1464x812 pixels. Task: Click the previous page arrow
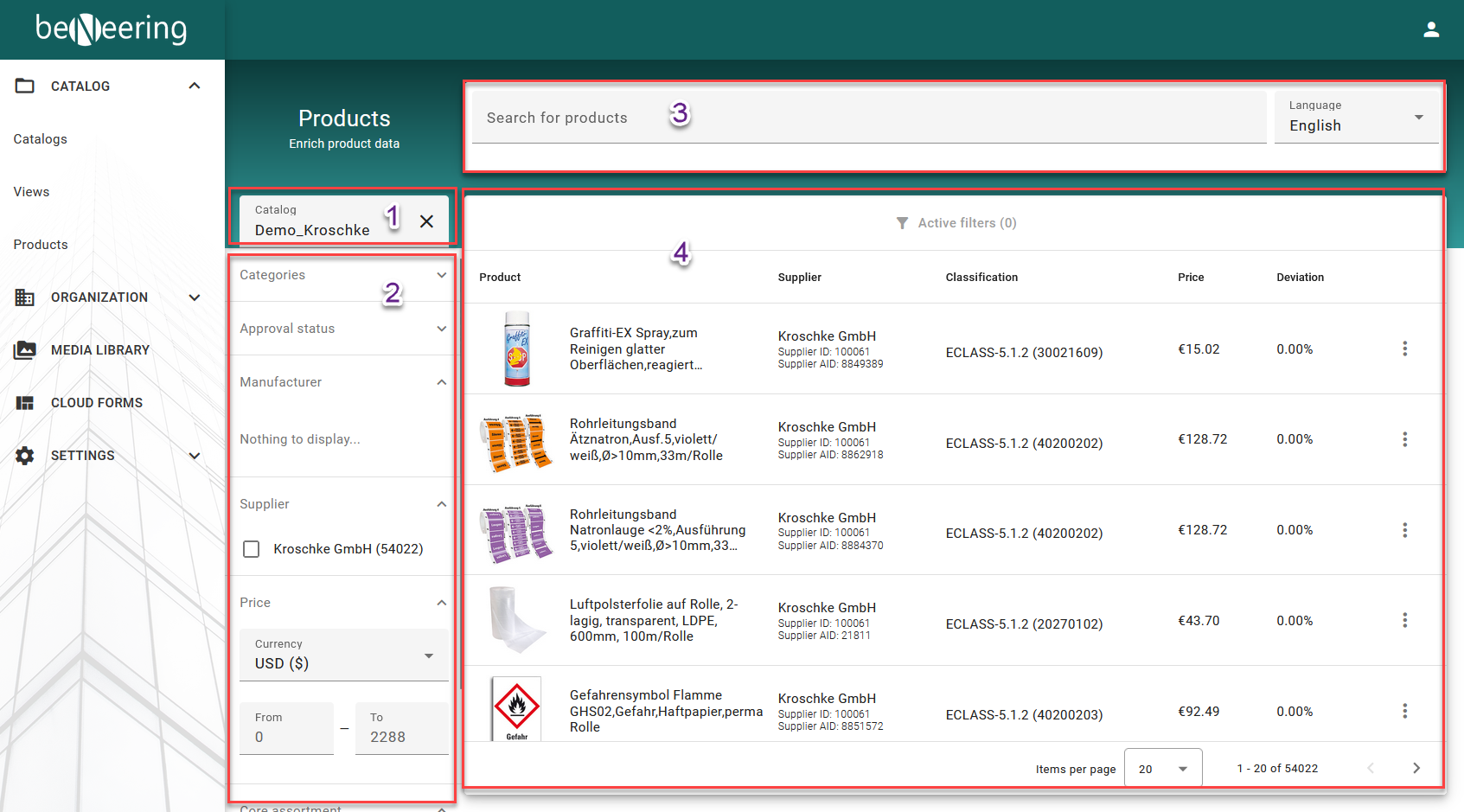tap(1371, 768)
